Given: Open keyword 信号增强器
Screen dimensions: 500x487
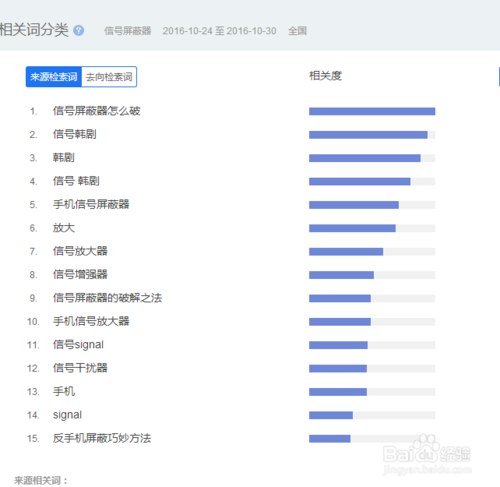Looking at the screenshot, I should 80,275.
